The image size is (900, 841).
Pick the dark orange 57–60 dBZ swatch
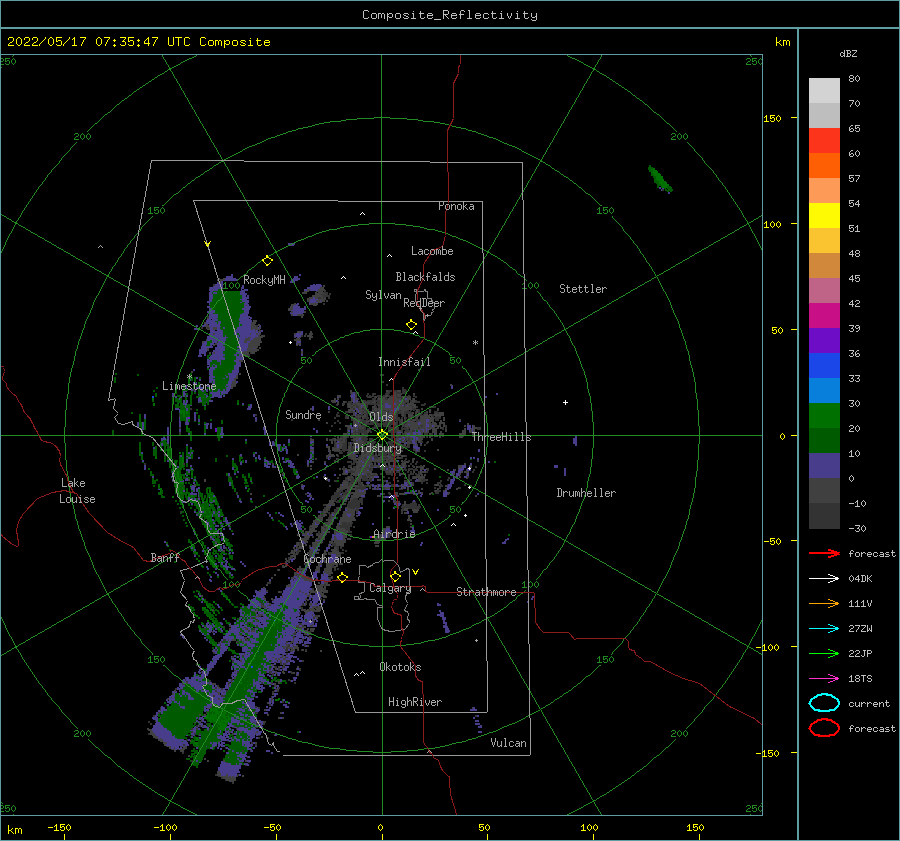coord(824,165)
